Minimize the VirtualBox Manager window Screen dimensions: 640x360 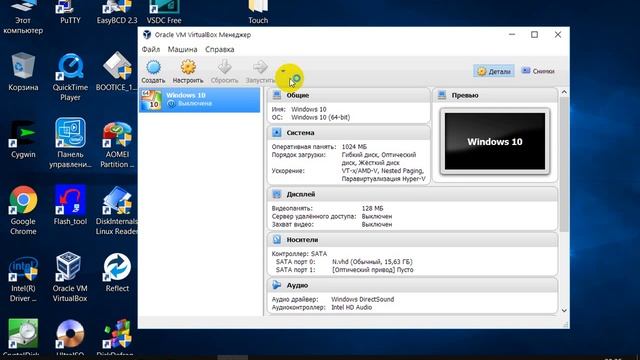pyautogui.click(x=512, y=35)
